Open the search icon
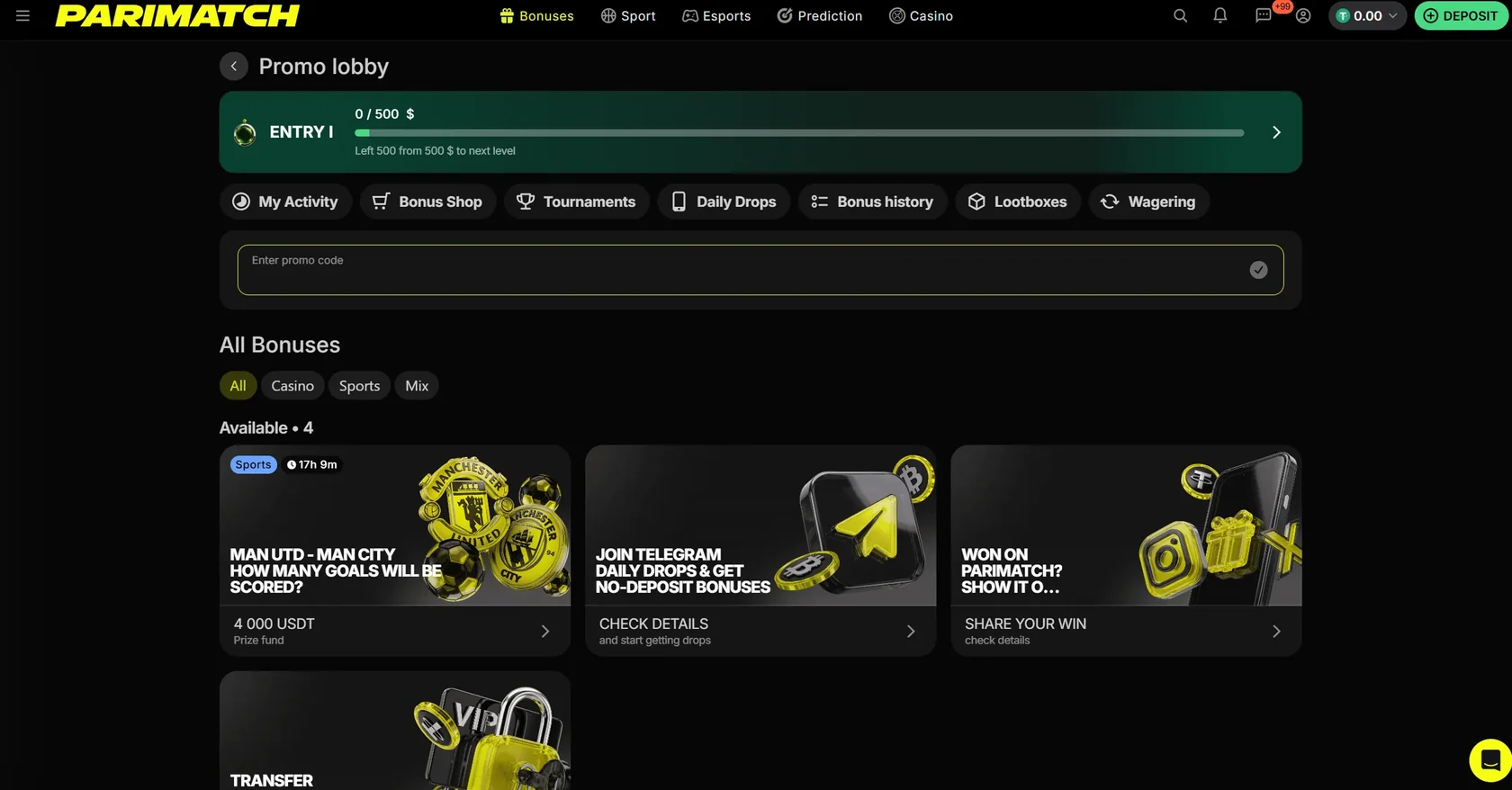The height and width of the screenshot is (790, 1512). [x=1180, y=15]
